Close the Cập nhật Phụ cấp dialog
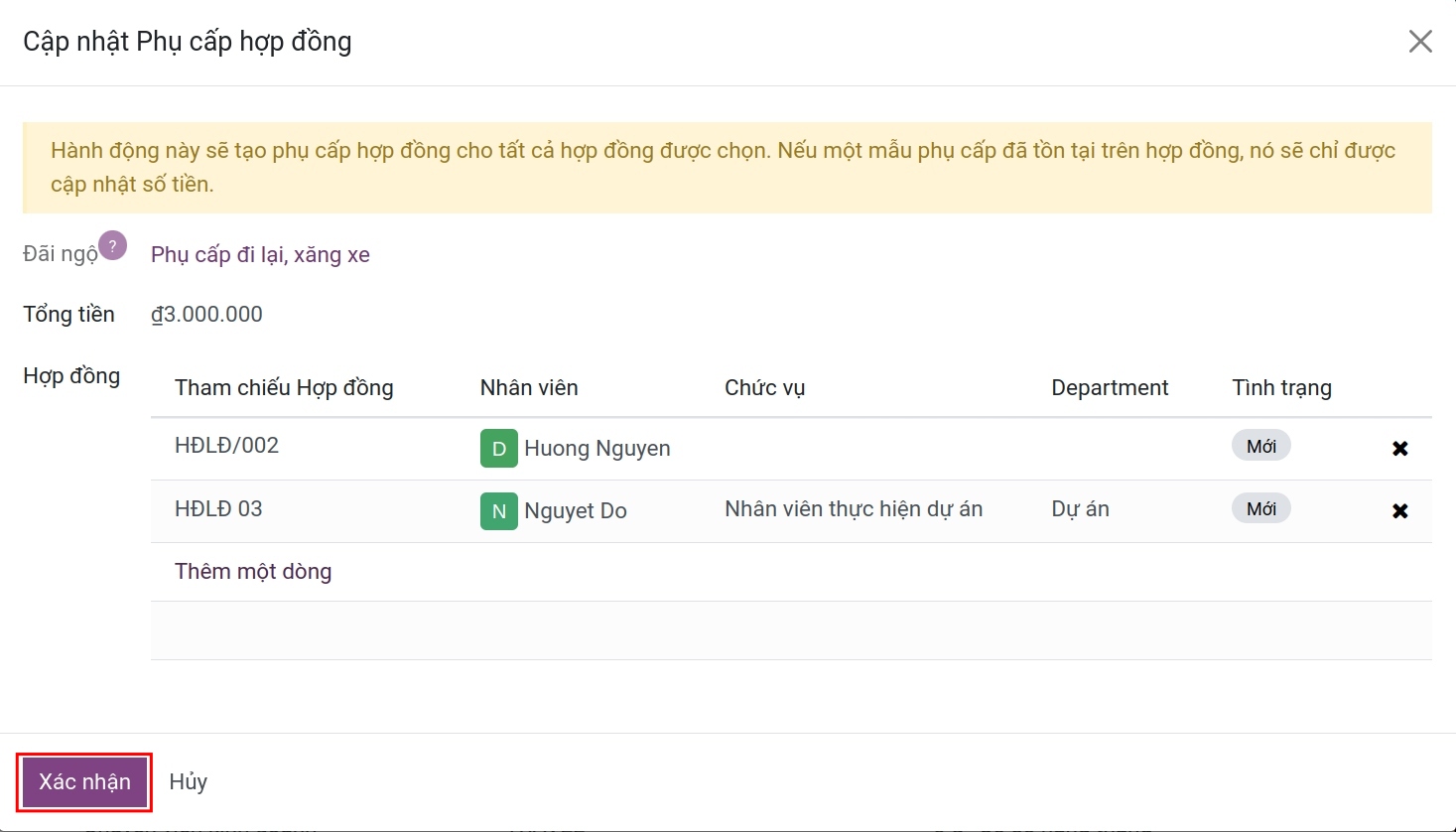 1420,42
